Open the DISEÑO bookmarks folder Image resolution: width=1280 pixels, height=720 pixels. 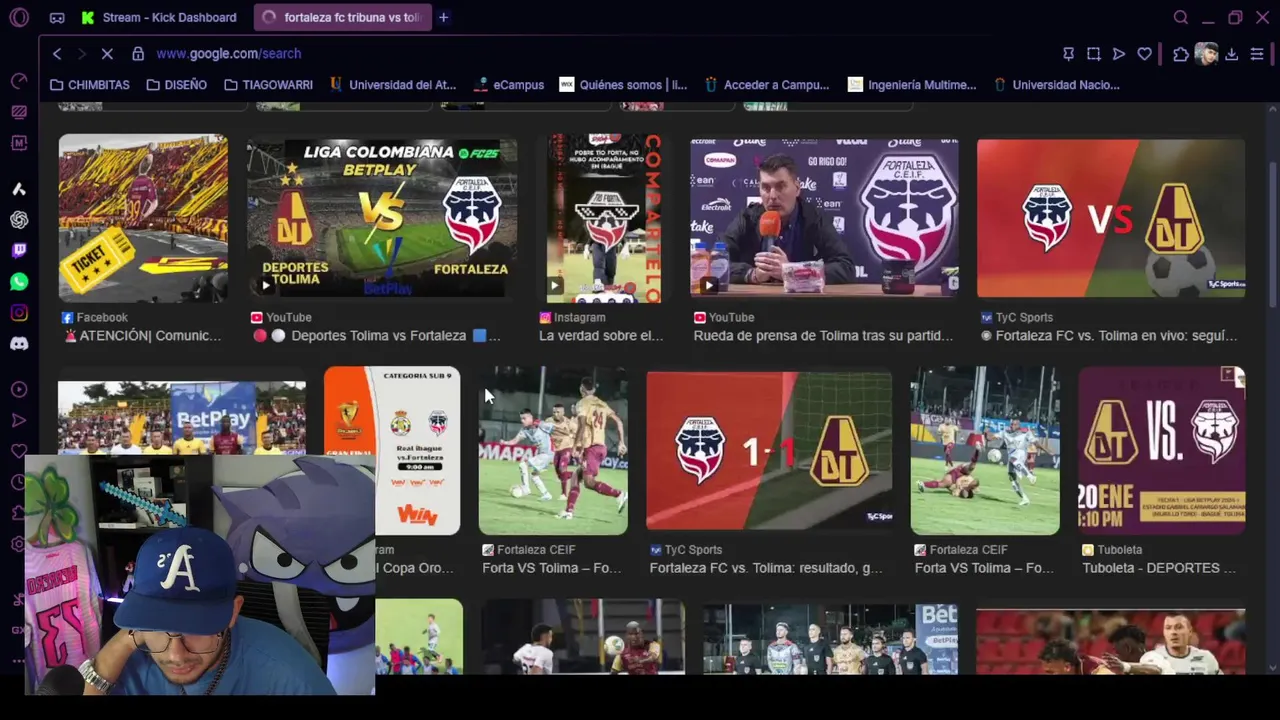[177, 85]
